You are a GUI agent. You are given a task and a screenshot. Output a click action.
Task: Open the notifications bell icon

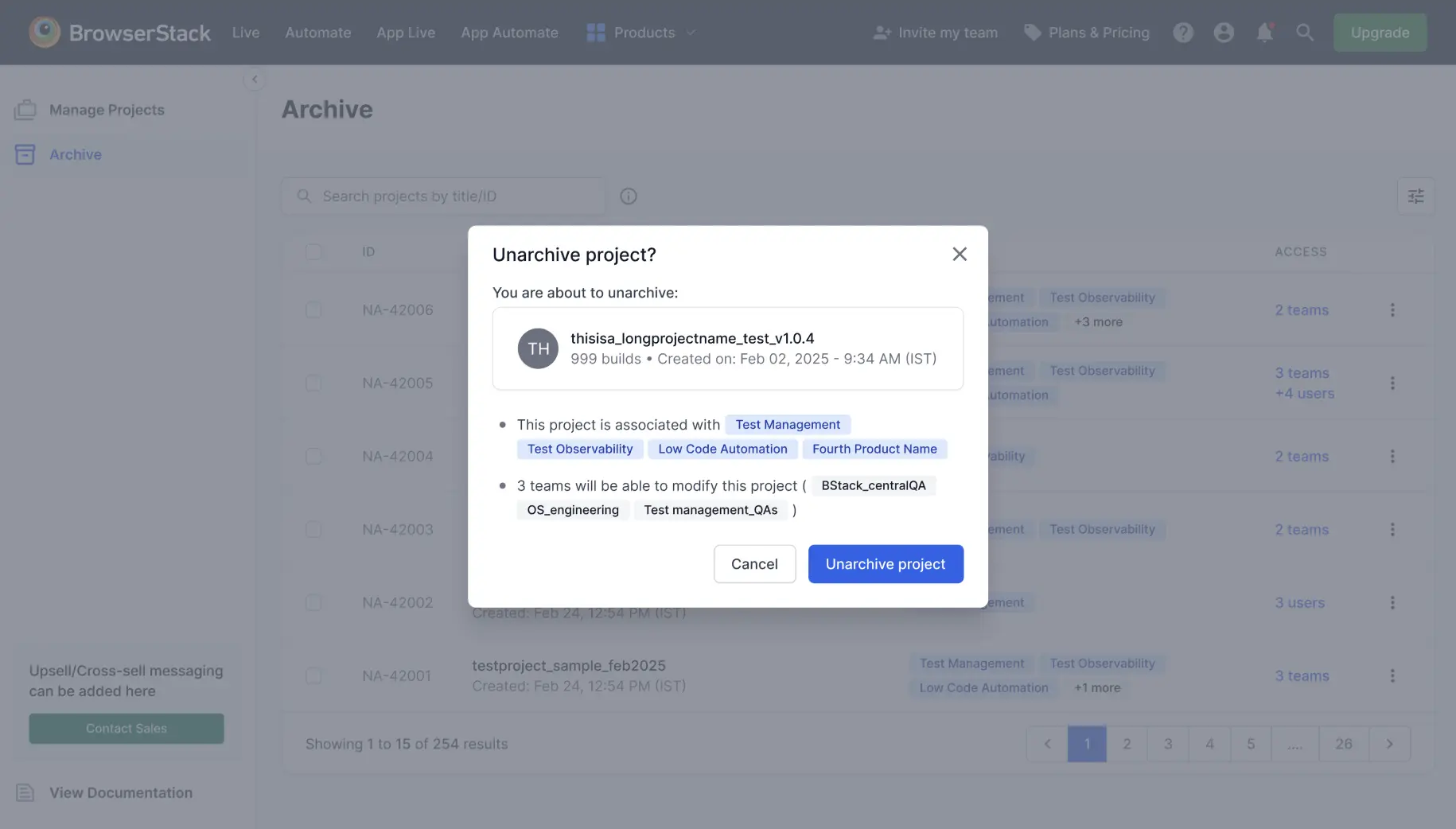coord(1264,33)
